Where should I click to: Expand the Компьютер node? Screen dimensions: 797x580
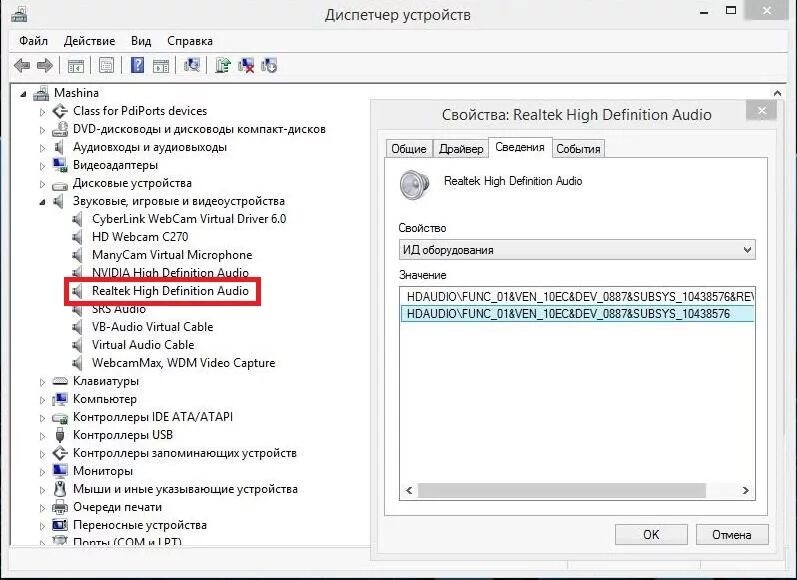[x=43, y=400]
